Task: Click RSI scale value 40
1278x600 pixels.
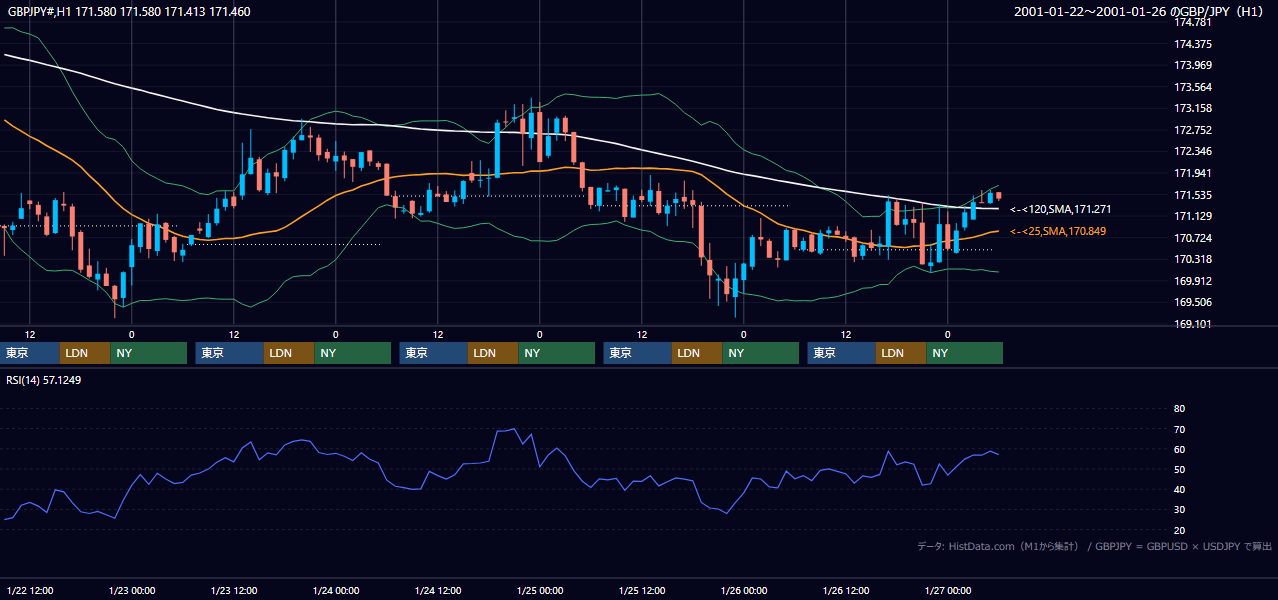Action: point(1179,489)
